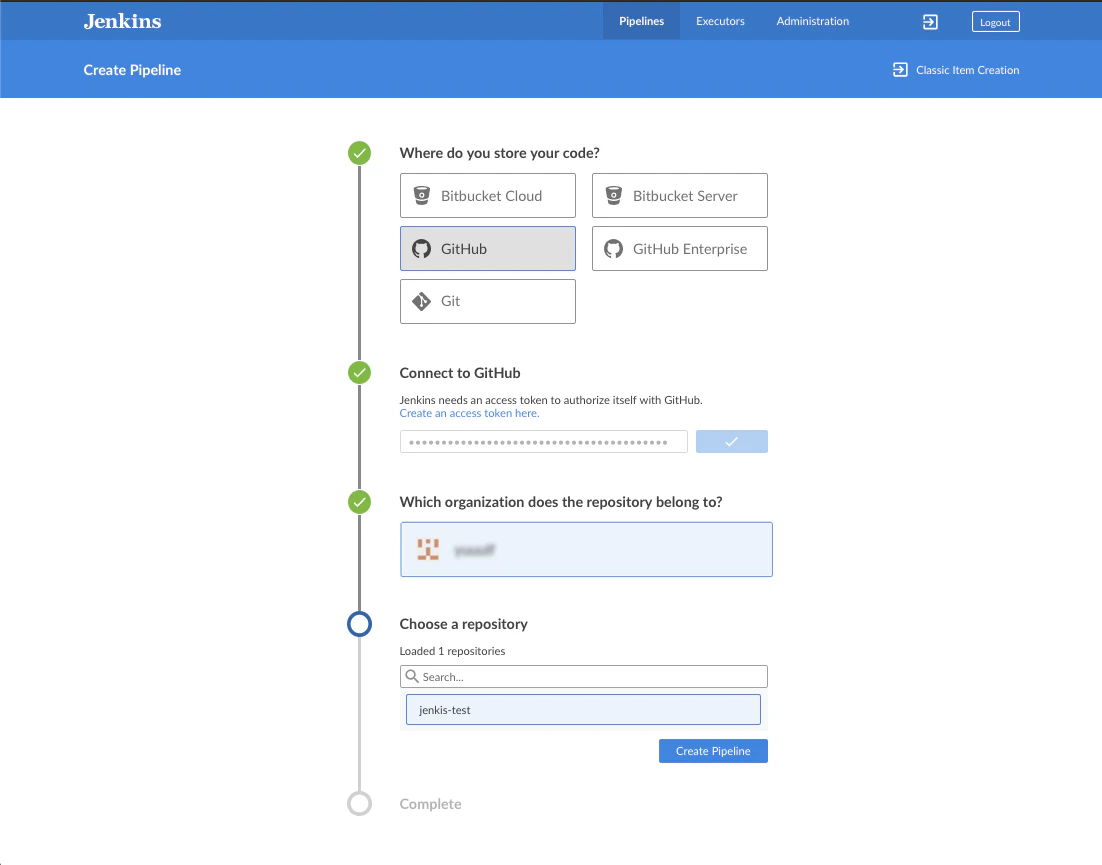Click the exit-to-classic icon in the top bar
Image resolution: width=1102 pixels, height=865 pixels.
click(x=930, y=22)
